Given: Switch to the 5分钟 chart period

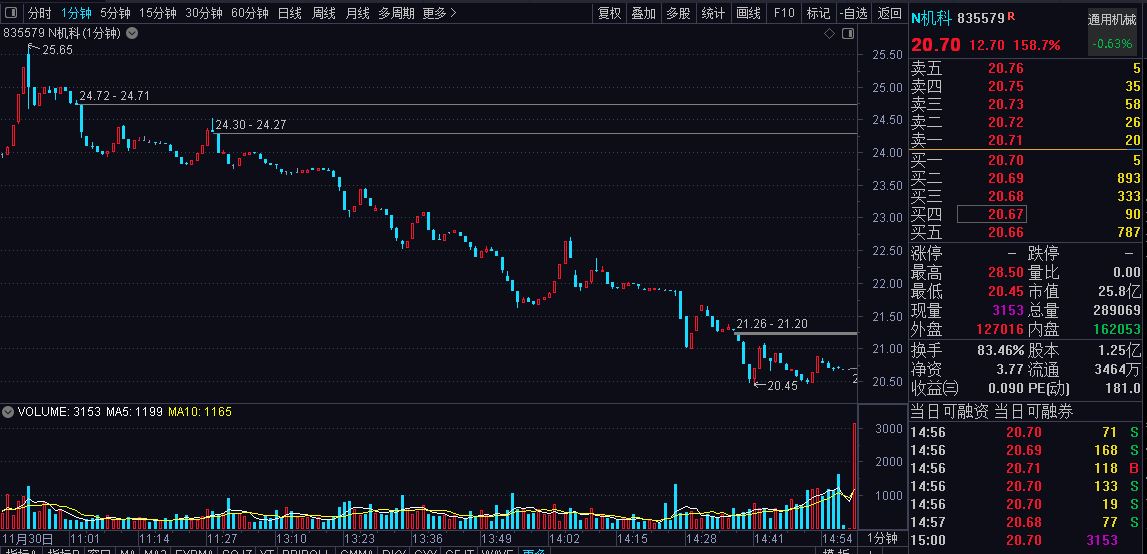Looking at the screenshot, I should (x=115, y=13).
